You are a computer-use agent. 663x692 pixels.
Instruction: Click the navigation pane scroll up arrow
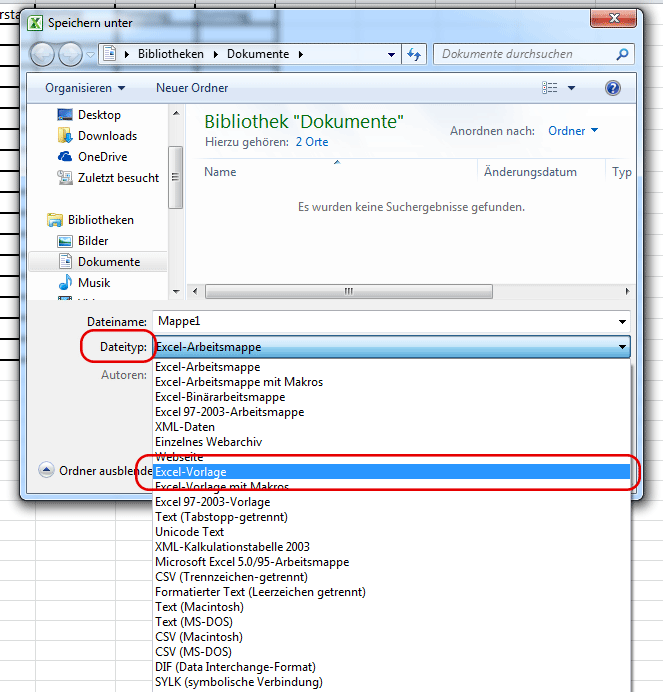[176, 113]
